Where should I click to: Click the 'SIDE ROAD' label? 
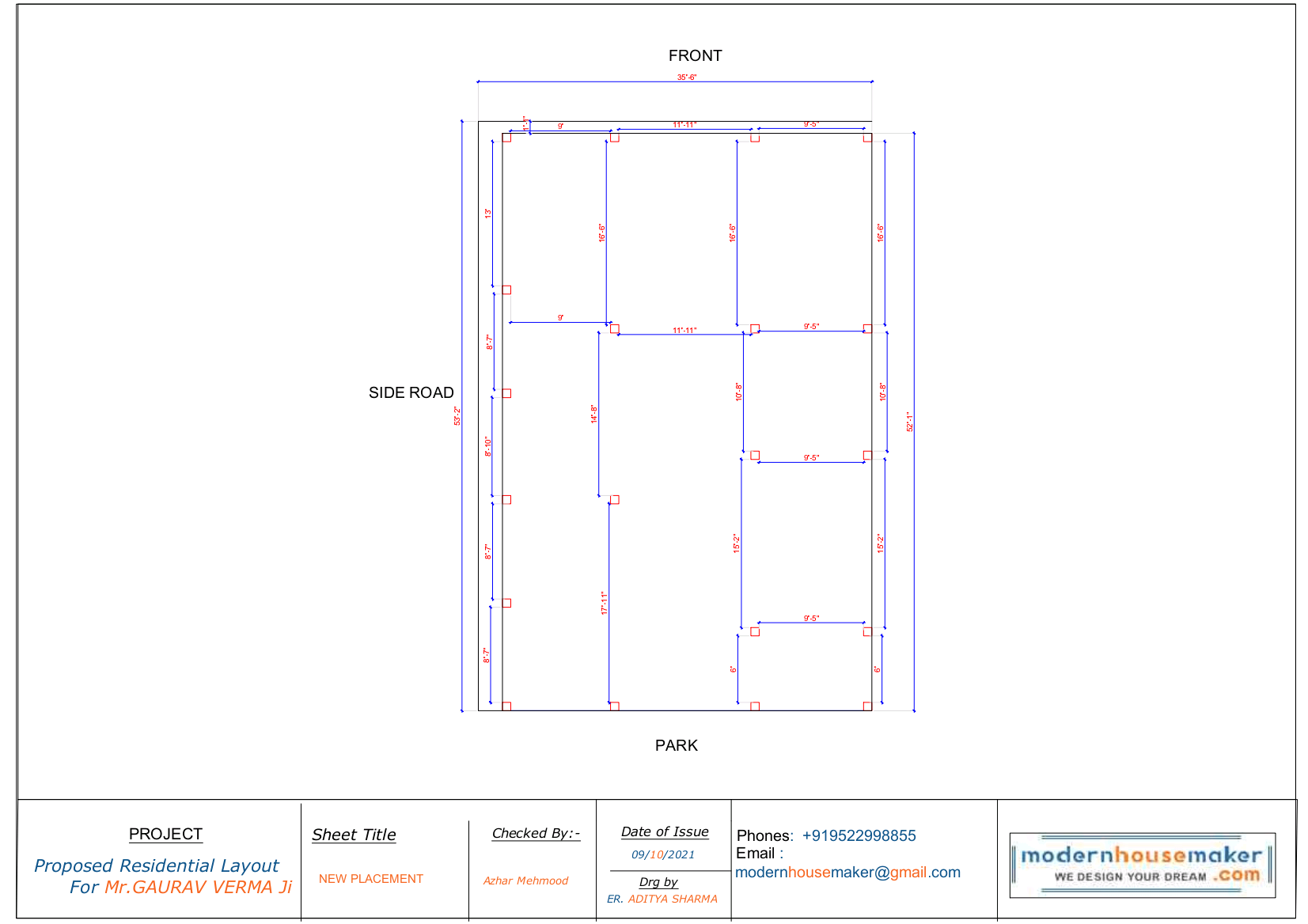[x=411, y=392]
